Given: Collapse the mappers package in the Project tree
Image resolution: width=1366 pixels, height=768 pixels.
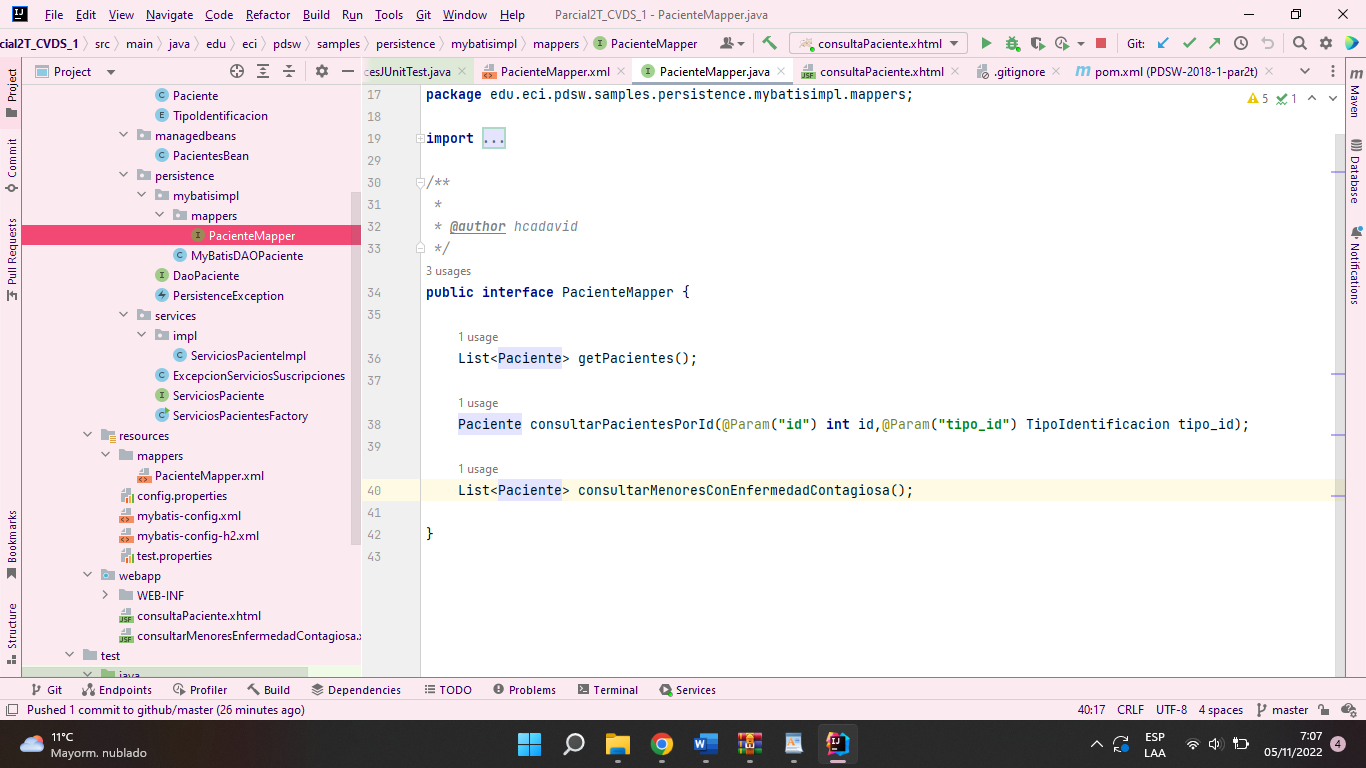Looking at the screenshot, I should click(x=158, y=215).
